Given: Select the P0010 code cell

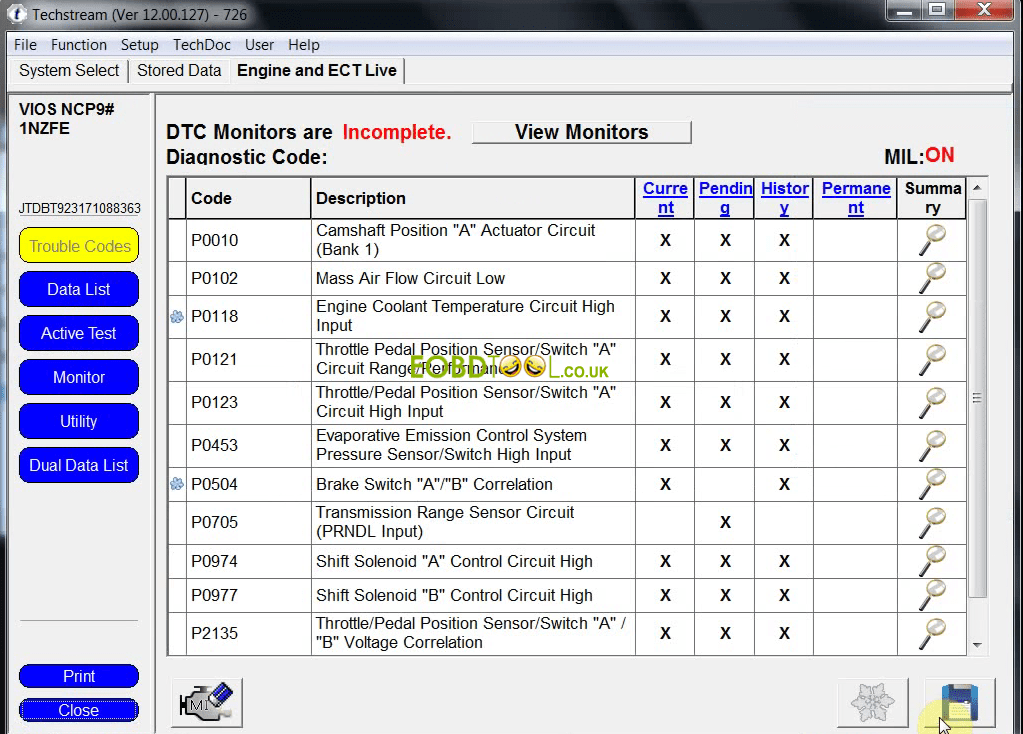Looking at the screenshot, I should (x=249, y=240).
